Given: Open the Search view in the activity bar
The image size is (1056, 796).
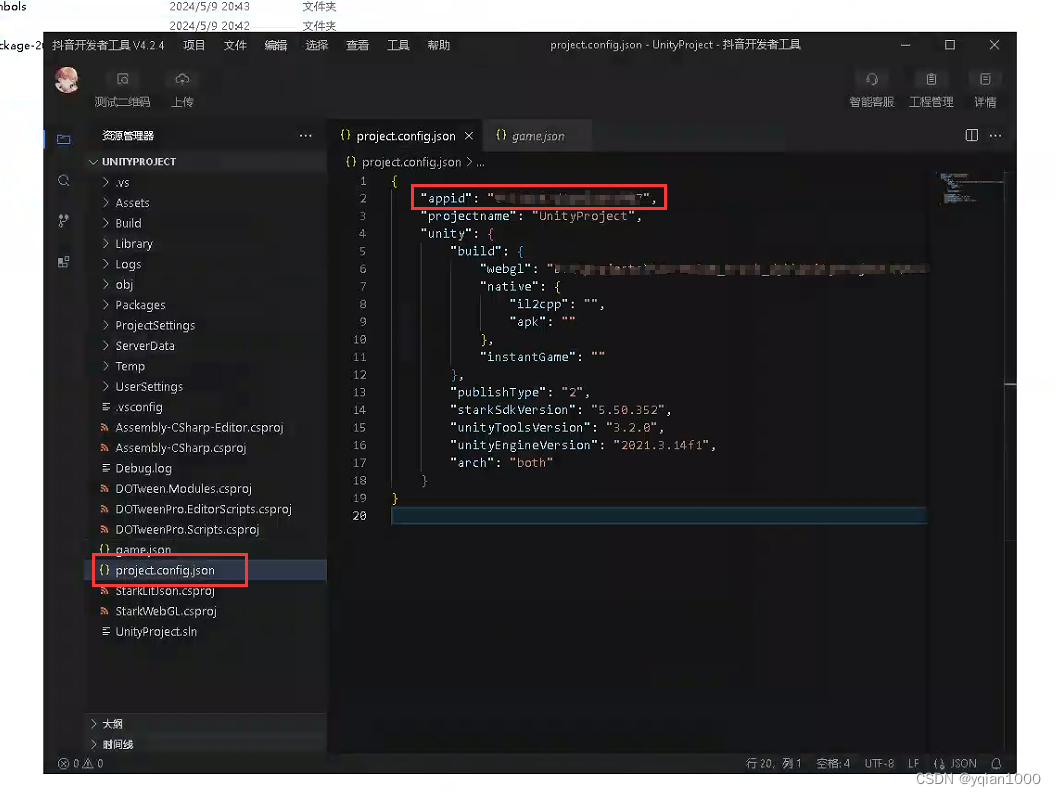Looking at the screenshot, I should click(64, 180).
